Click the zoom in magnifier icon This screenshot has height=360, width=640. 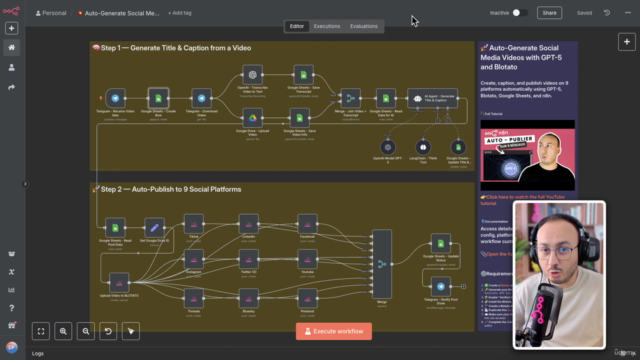click(63, 331)
